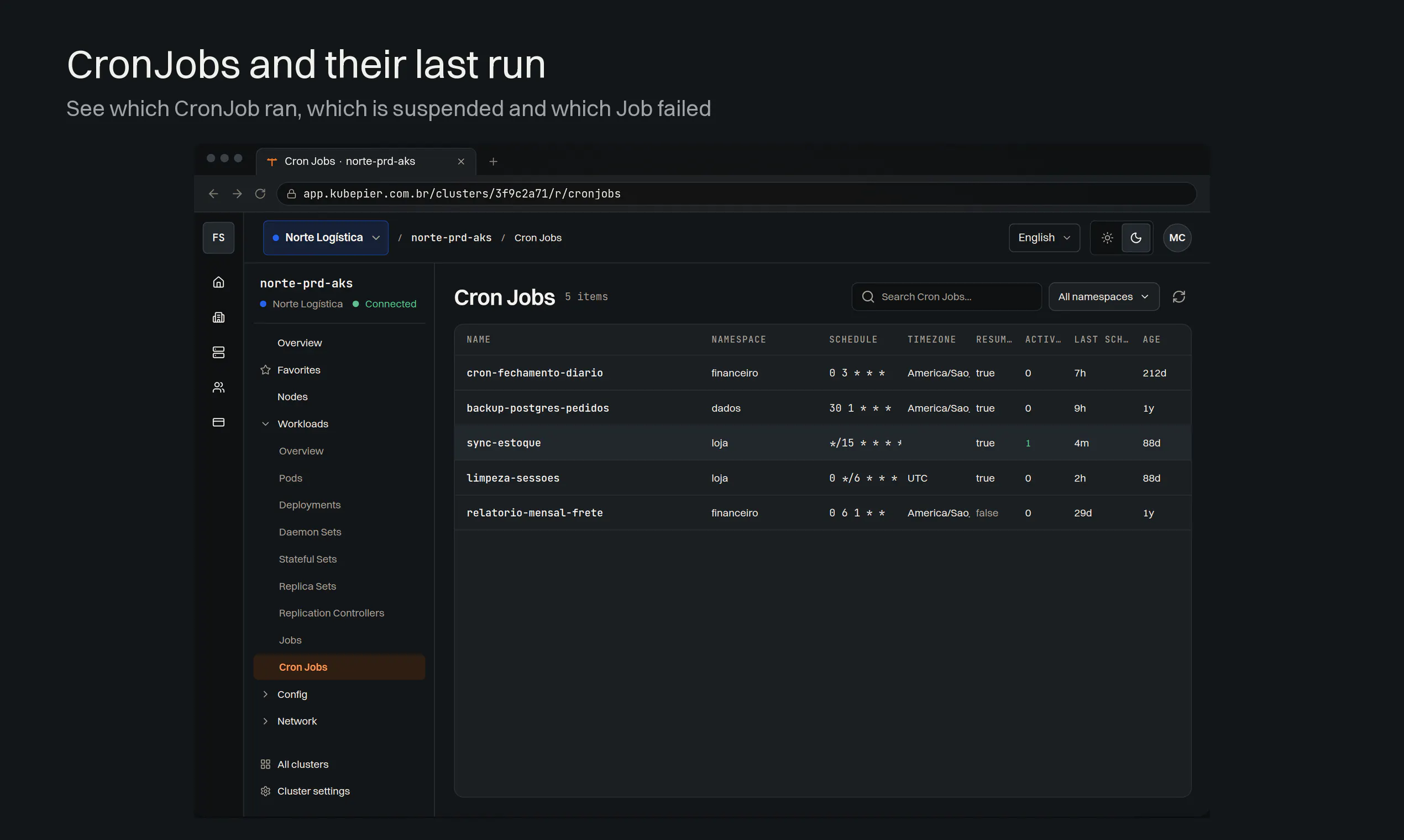Image resolution: width=1404 pixels, height=840 pixels.
Task: Sort by the NAME column header
Action: [478, 340]
